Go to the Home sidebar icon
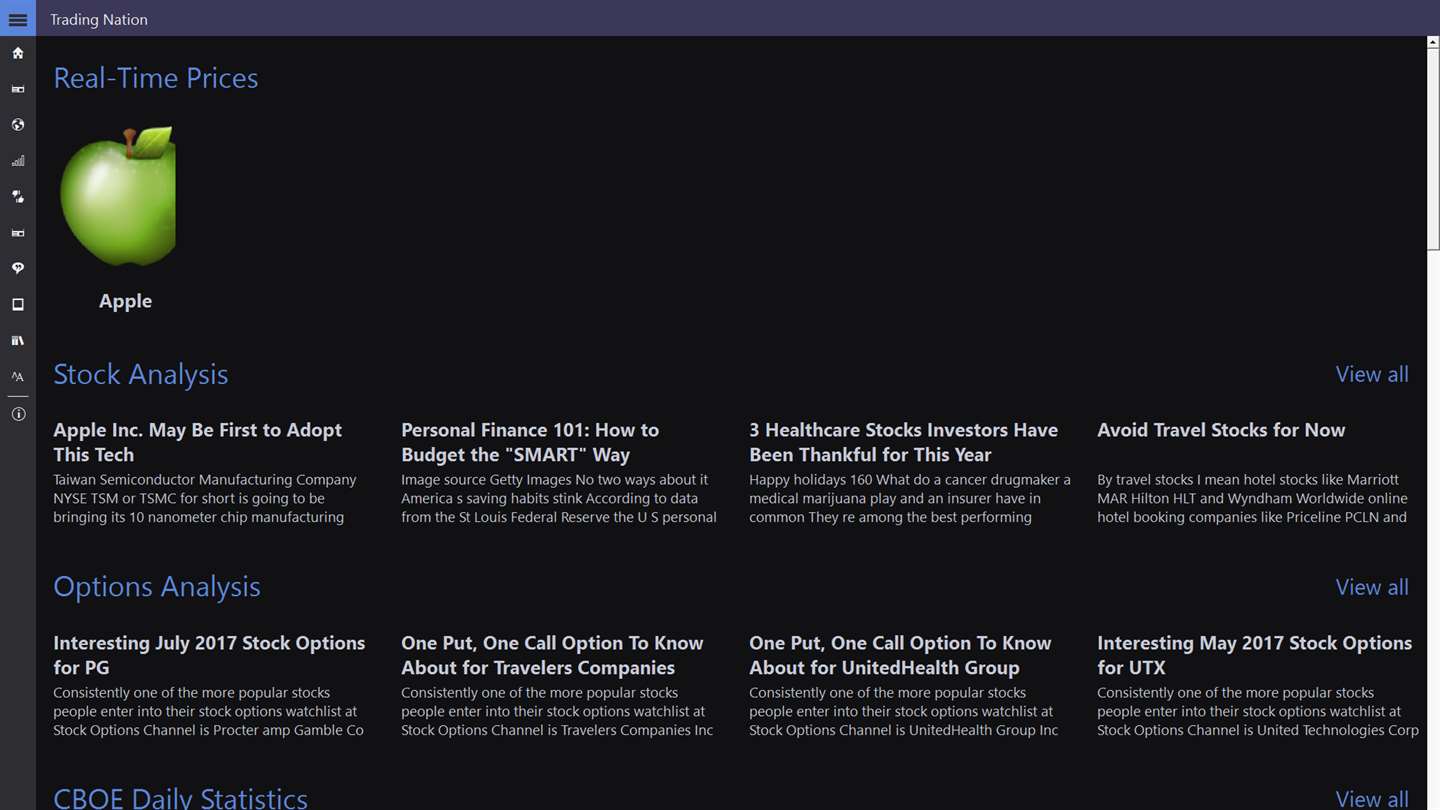 (18, 53)
